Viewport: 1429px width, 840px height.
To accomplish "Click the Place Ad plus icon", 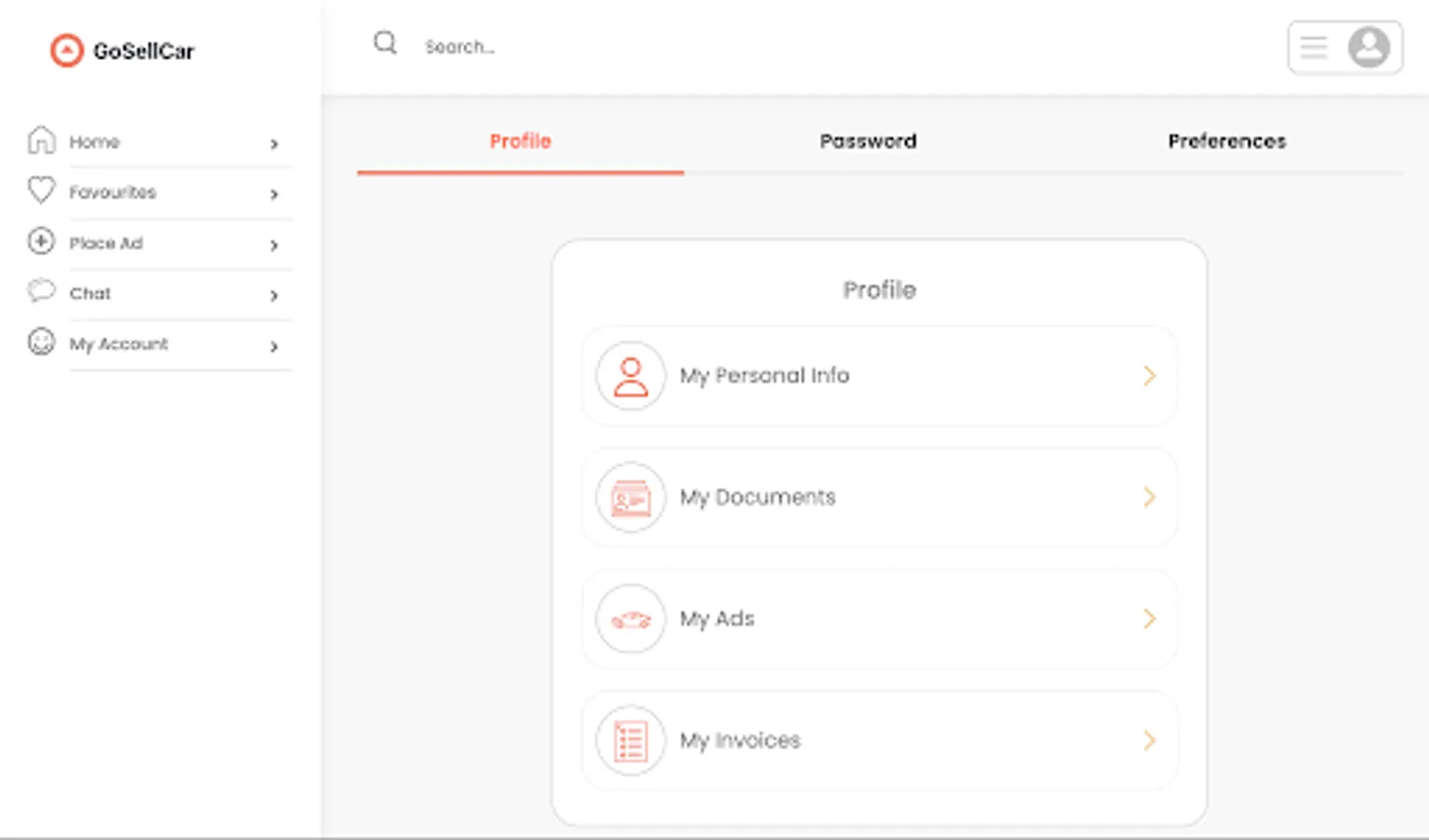I will (41, 242).
